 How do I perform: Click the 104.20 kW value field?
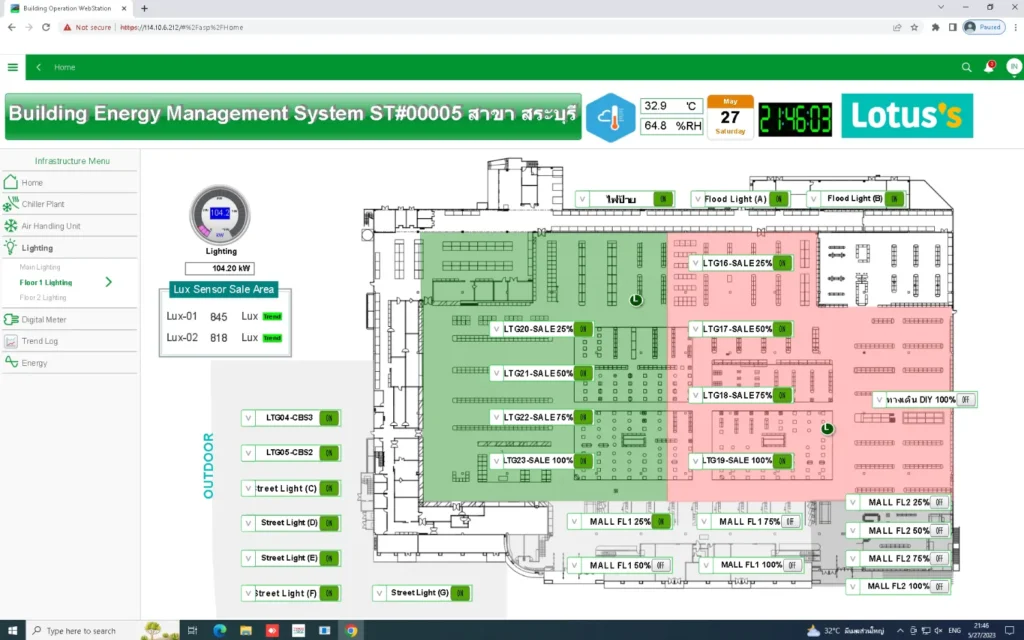coord(220,268)
